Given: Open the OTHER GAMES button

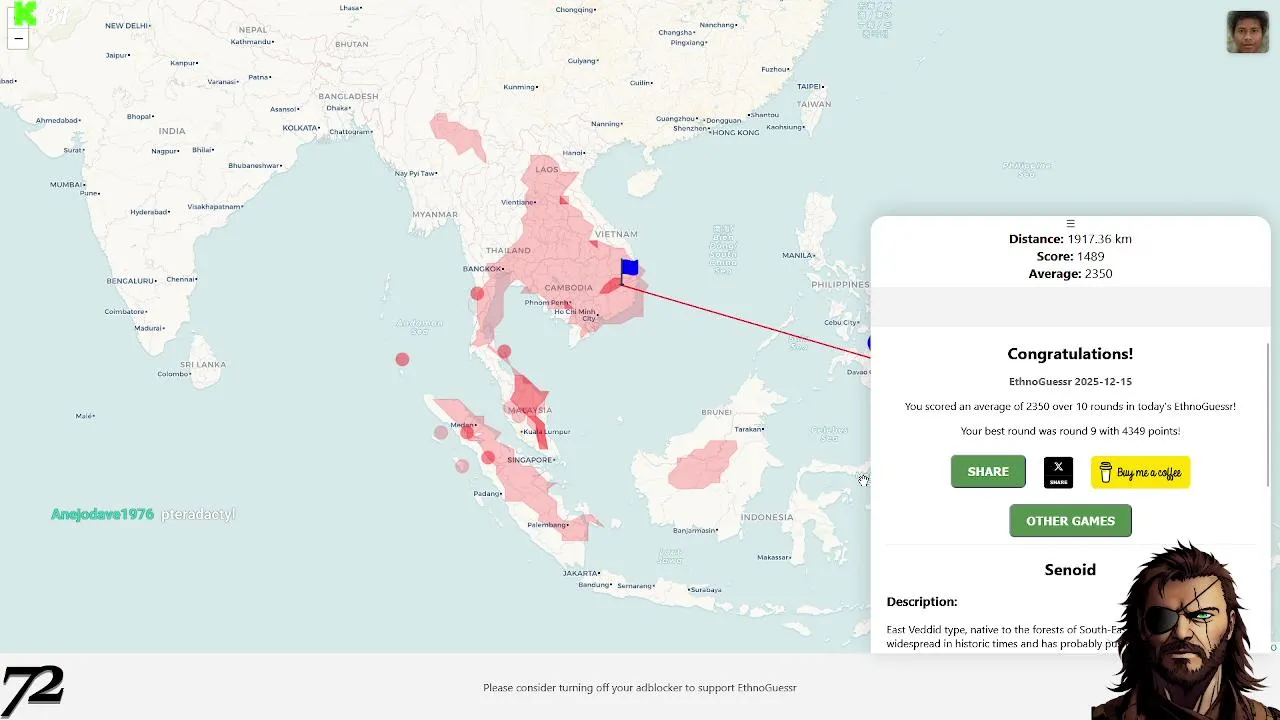Looking at the screenshot, I should click(1070, 520).
